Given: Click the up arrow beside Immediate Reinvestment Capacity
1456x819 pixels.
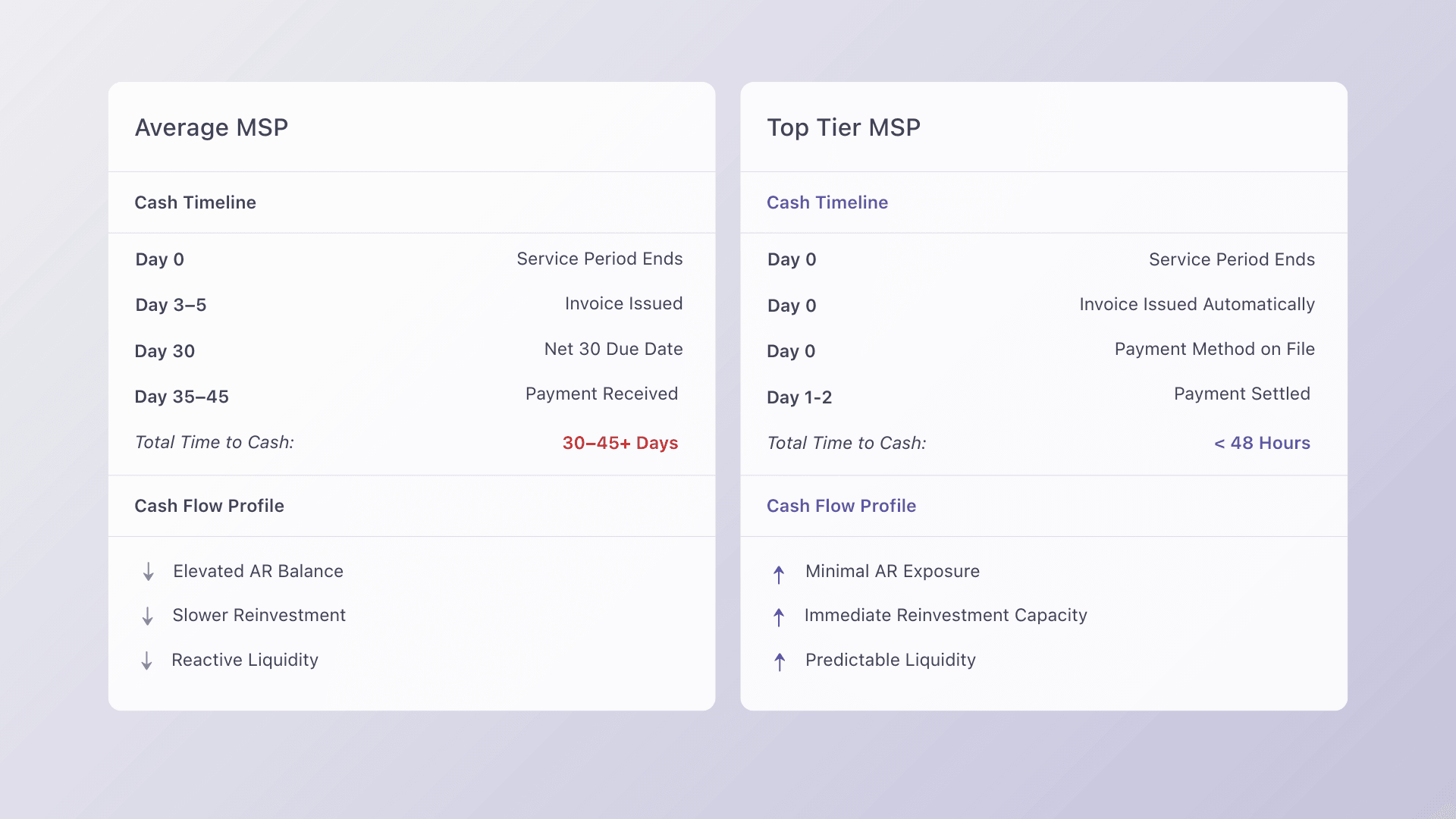Looking at the screenshot, I should coord(779,617).
